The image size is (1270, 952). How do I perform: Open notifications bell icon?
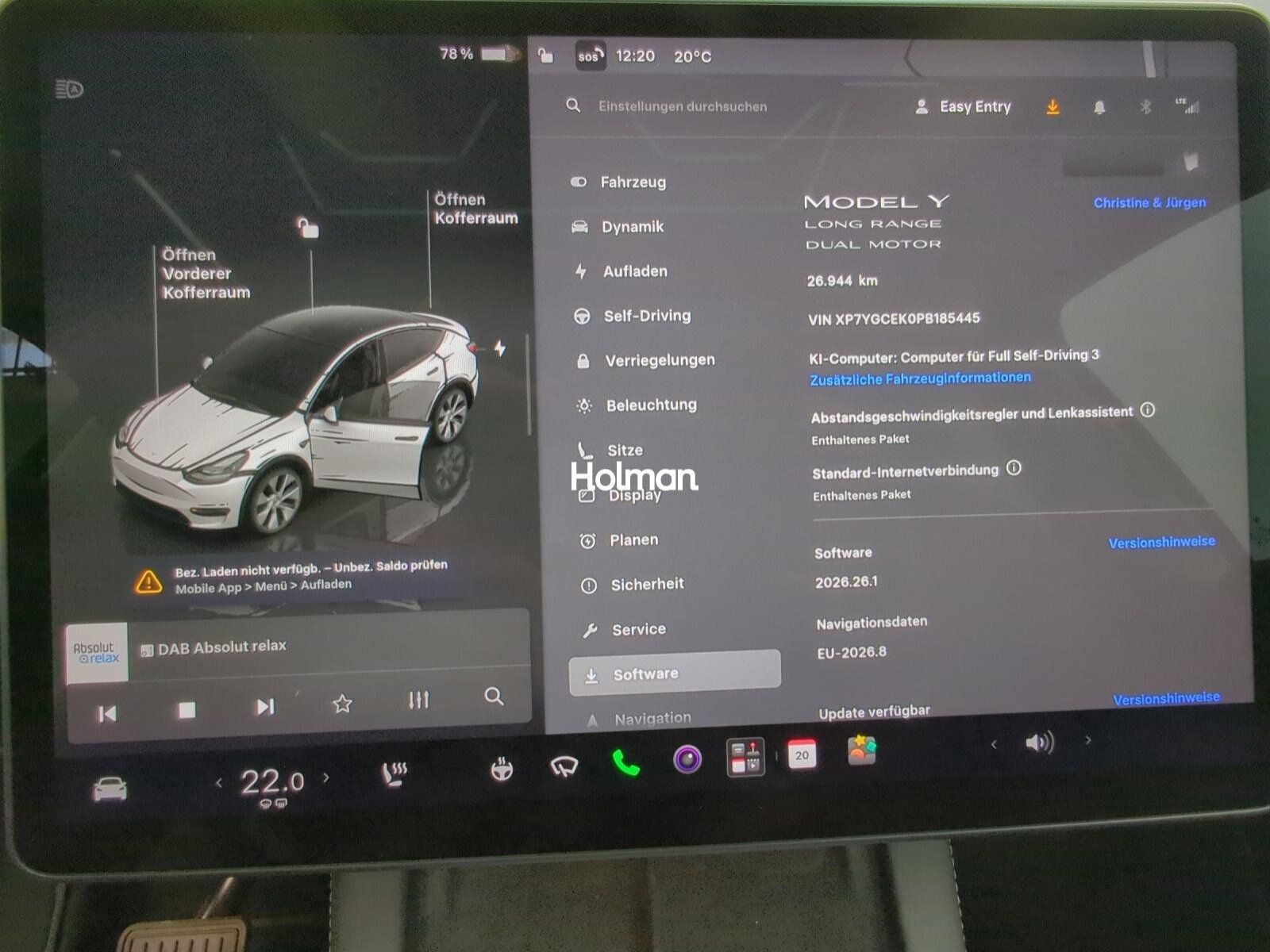point(1099,107)
